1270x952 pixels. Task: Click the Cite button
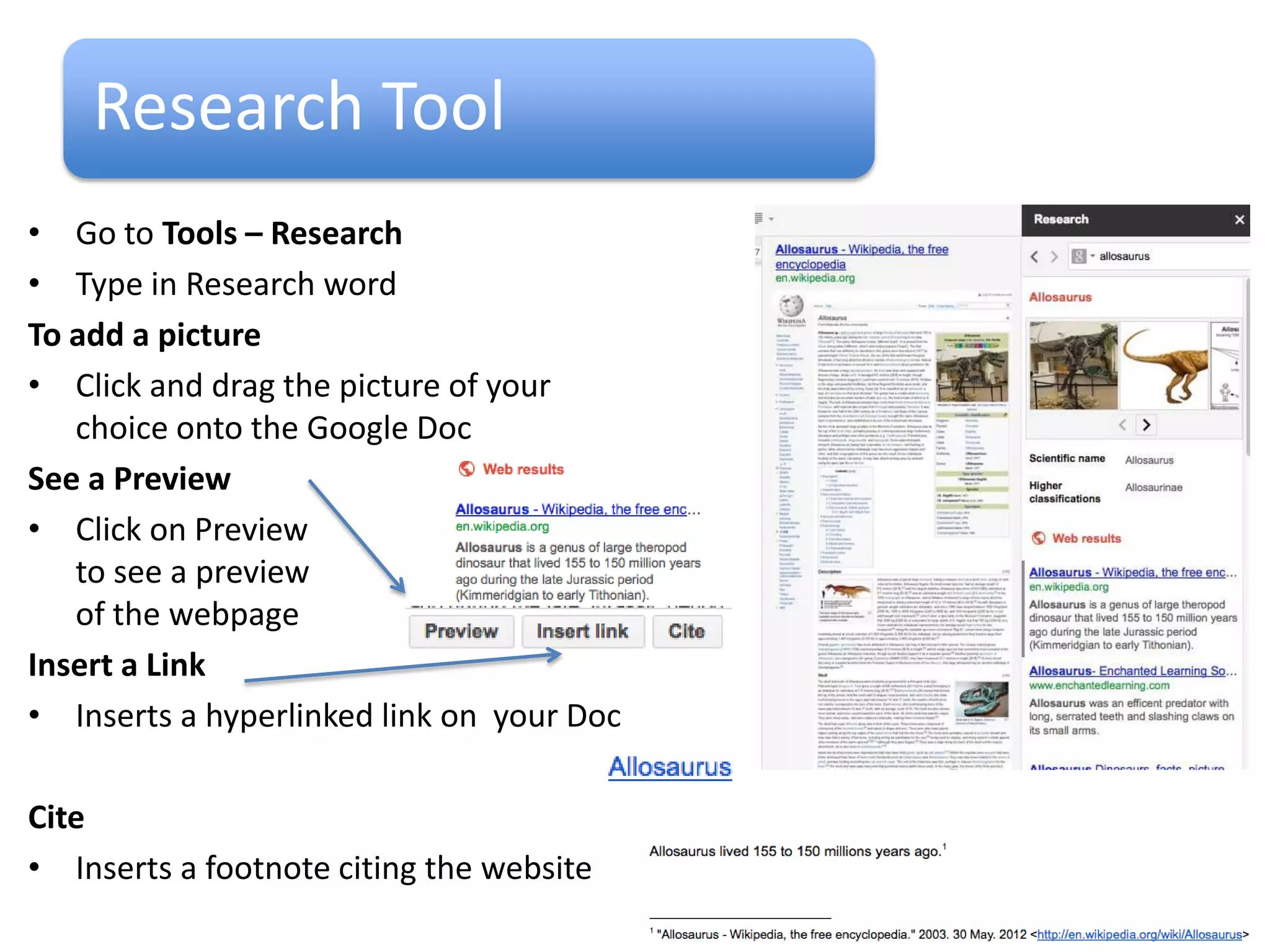tap(687, 631)
